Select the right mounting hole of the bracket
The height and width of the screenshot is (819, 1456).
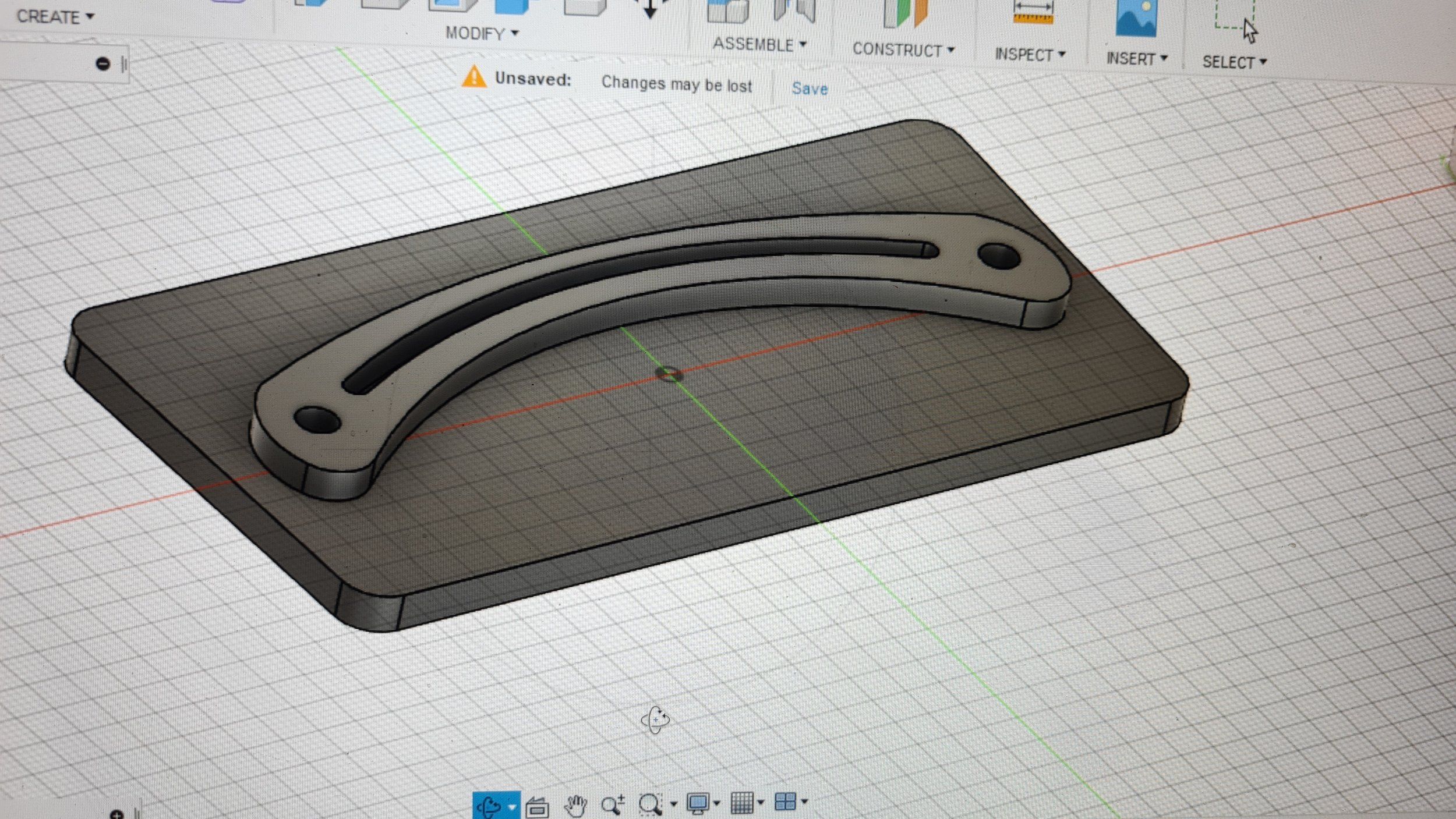(999, 256)
